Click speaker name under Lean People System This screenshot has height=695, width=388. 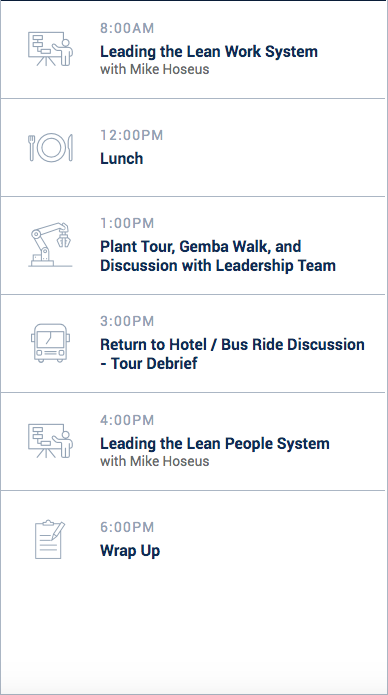coord(154,461)
